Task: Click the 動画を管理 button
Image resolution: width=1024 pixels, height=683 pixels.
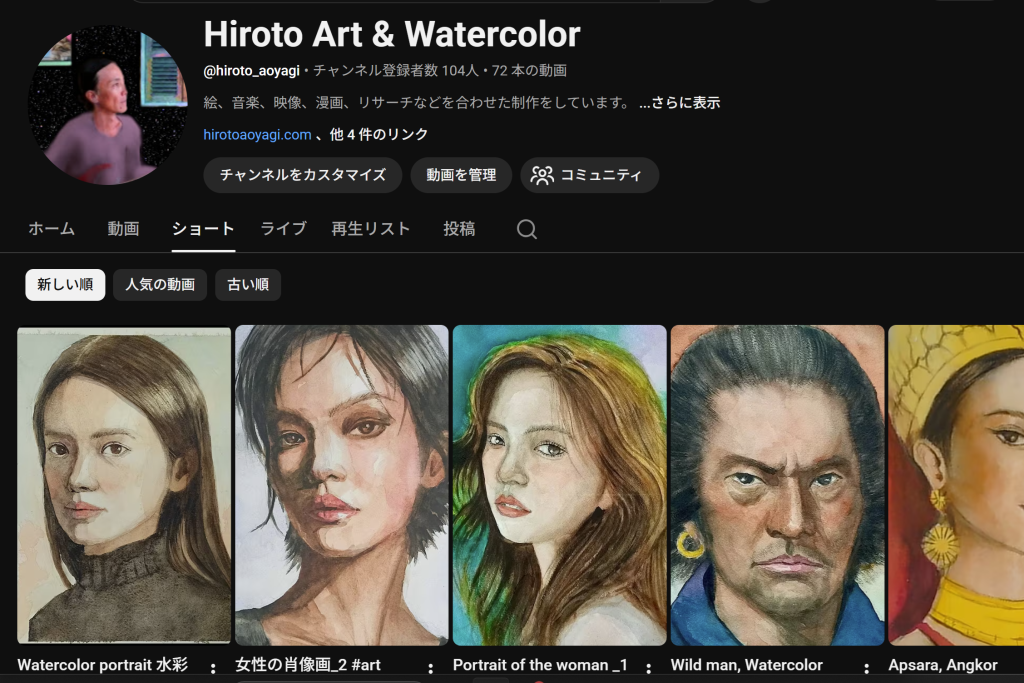Action: [461, 175]
